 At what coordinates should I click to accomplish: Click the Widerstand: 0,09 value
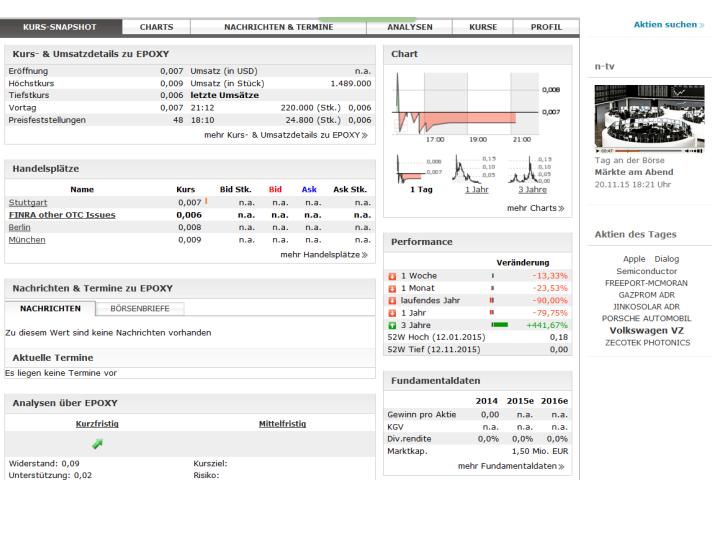tap(44, 464)
